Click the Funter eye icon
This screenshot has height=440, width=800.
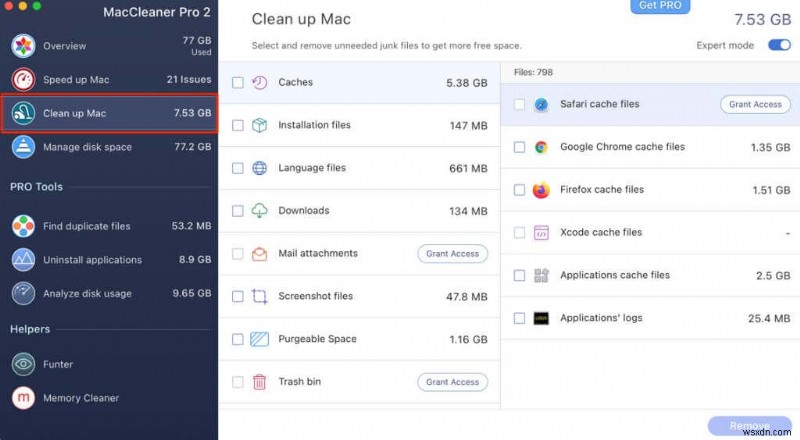click(x=23, y=364)
